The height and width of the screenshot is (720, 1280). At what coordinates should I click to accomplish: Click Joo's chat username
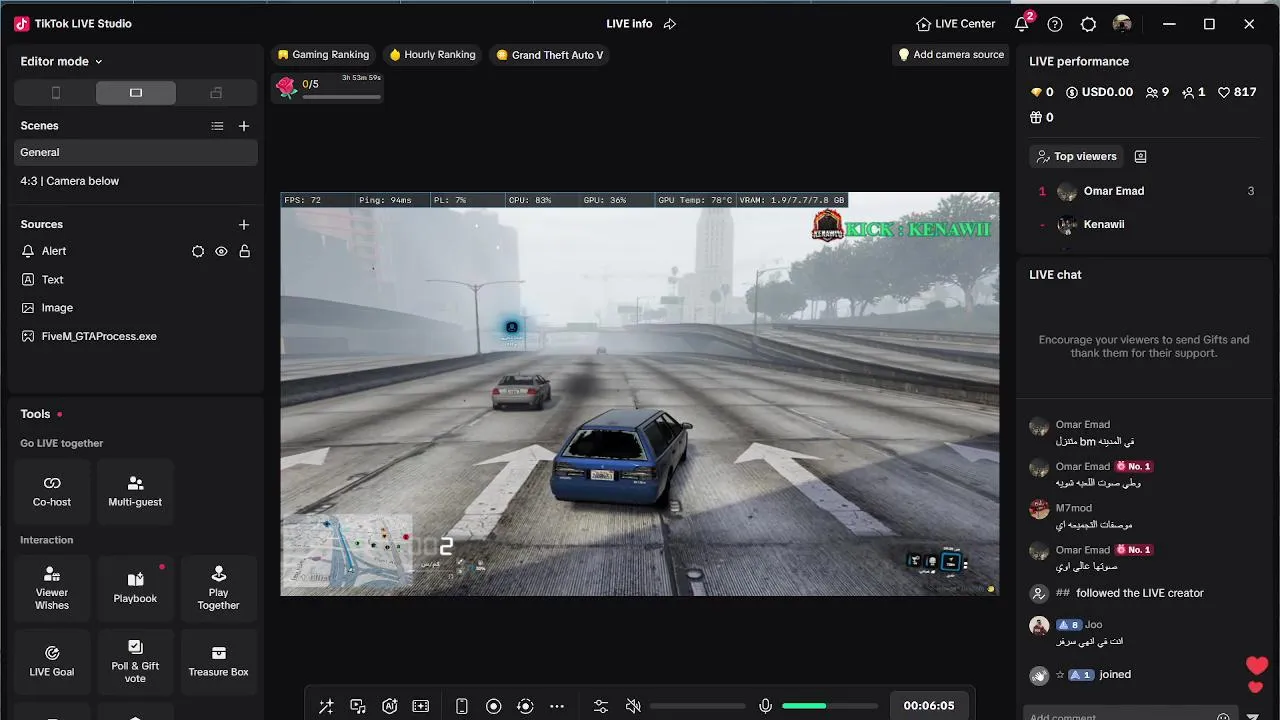click(x=1093, y=625)
